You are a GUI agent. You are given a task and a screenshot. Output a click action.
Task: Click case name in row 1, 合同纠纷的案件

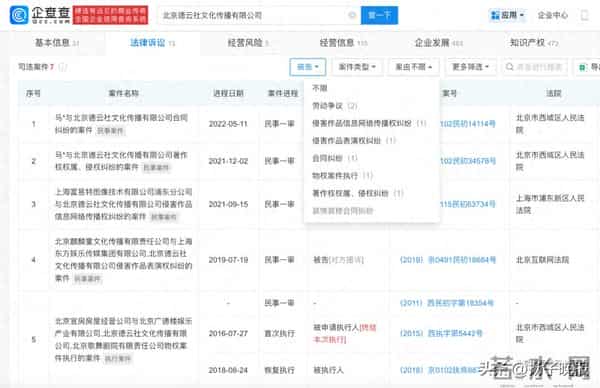[x=121, y=124]
